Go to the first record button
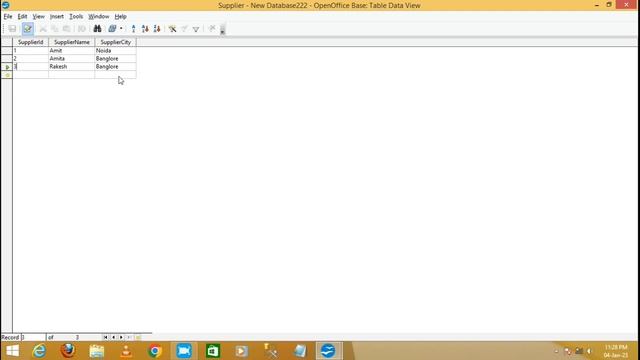This screenshot has width=640, height=360. [x=106, y=337]
